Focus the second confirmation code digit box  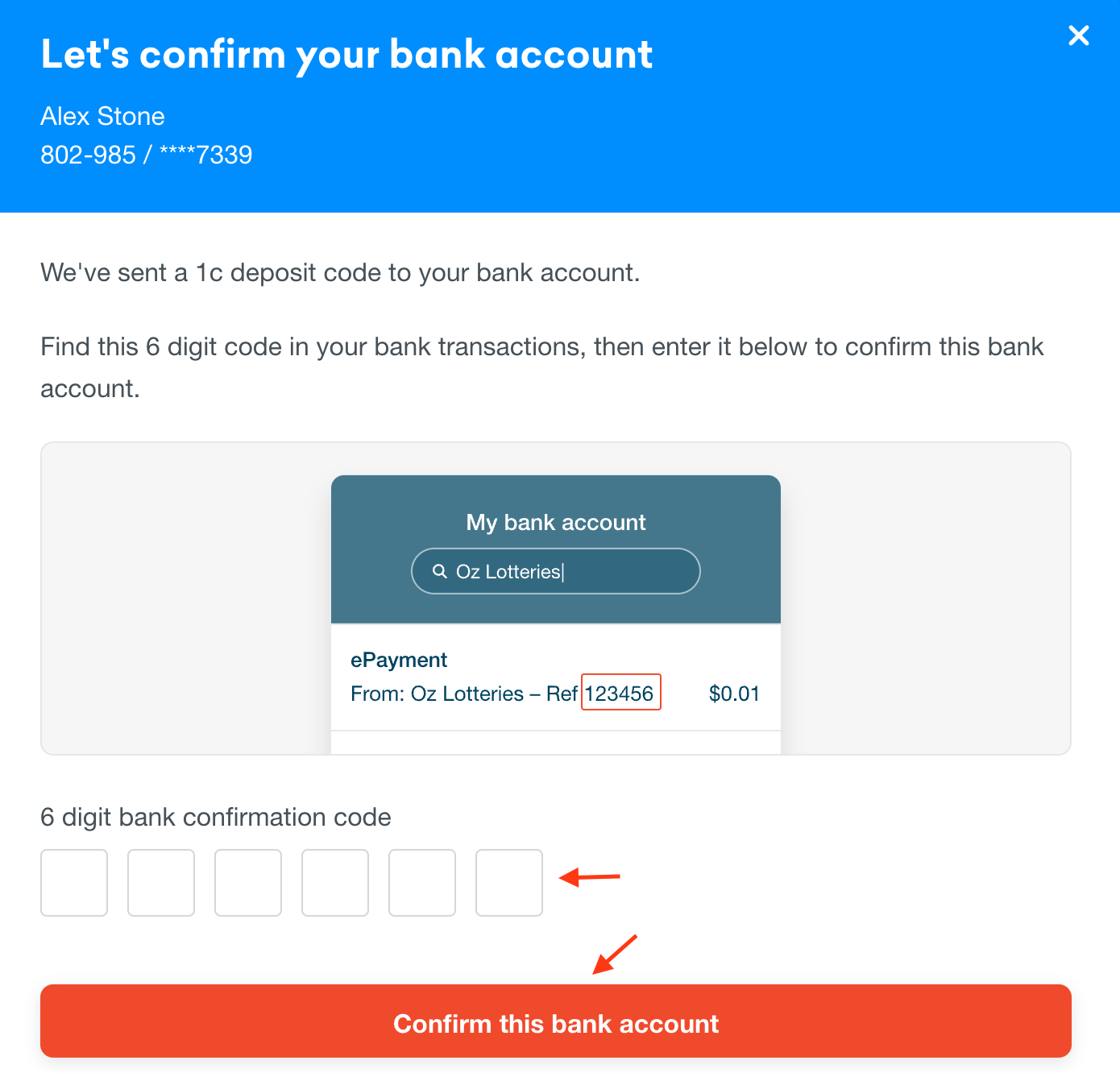coord(161,883)
